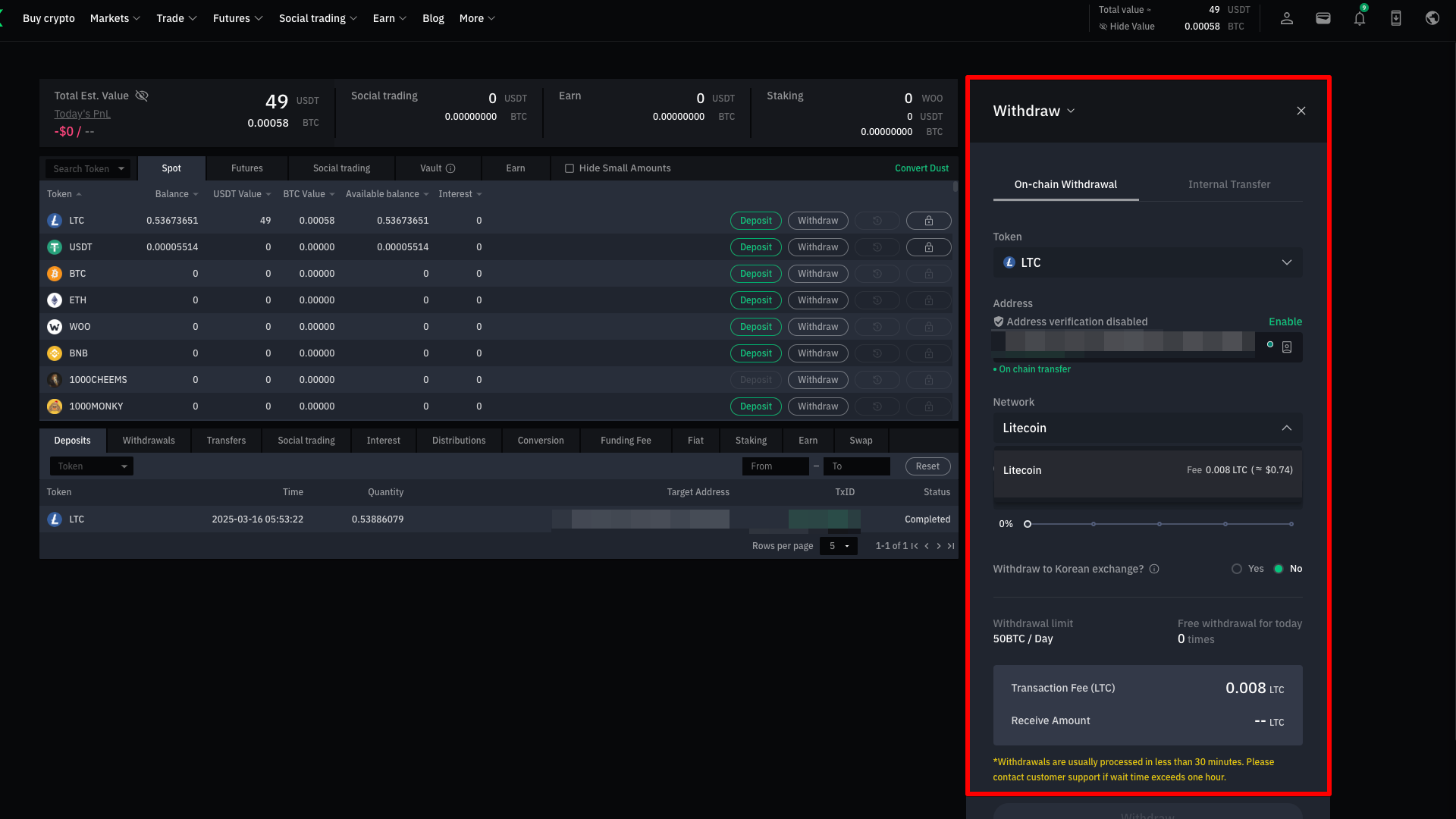Click the USDT coin icon in token table
Viewport: 1456px width, 819px height.
click(55, 247)
